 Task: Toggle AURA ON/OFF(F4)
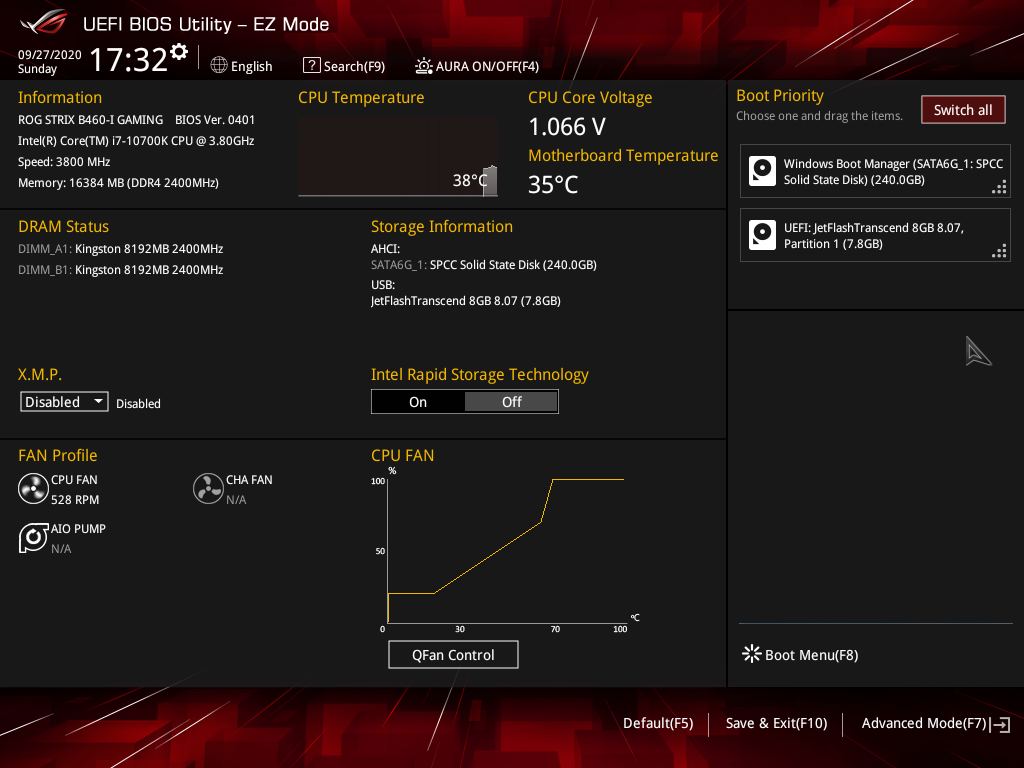point(477,66)
